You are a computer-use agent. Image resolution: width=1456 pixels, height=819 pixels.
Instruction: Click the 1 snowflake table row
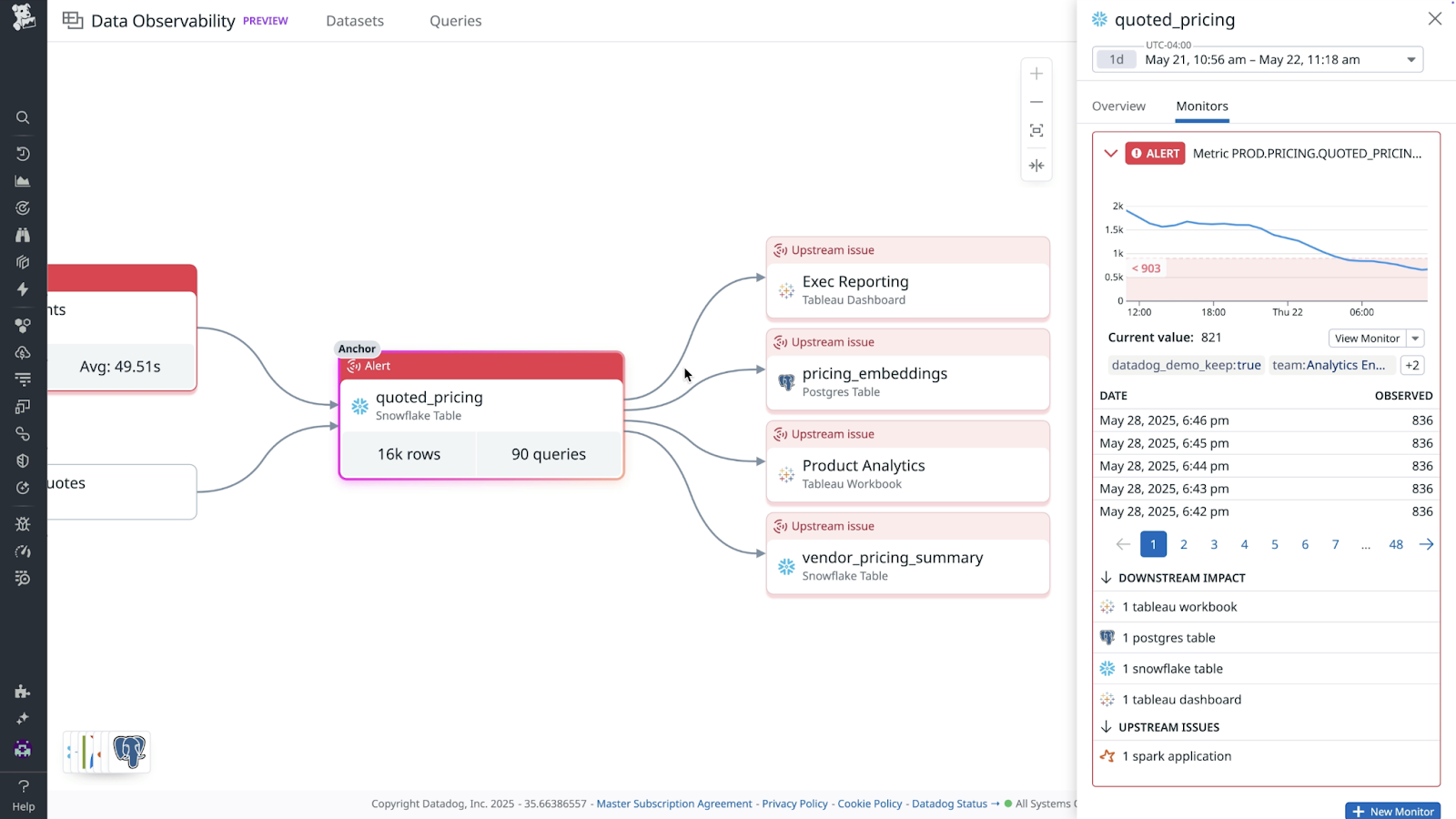pyautogui.click(x=1266, y=669)
